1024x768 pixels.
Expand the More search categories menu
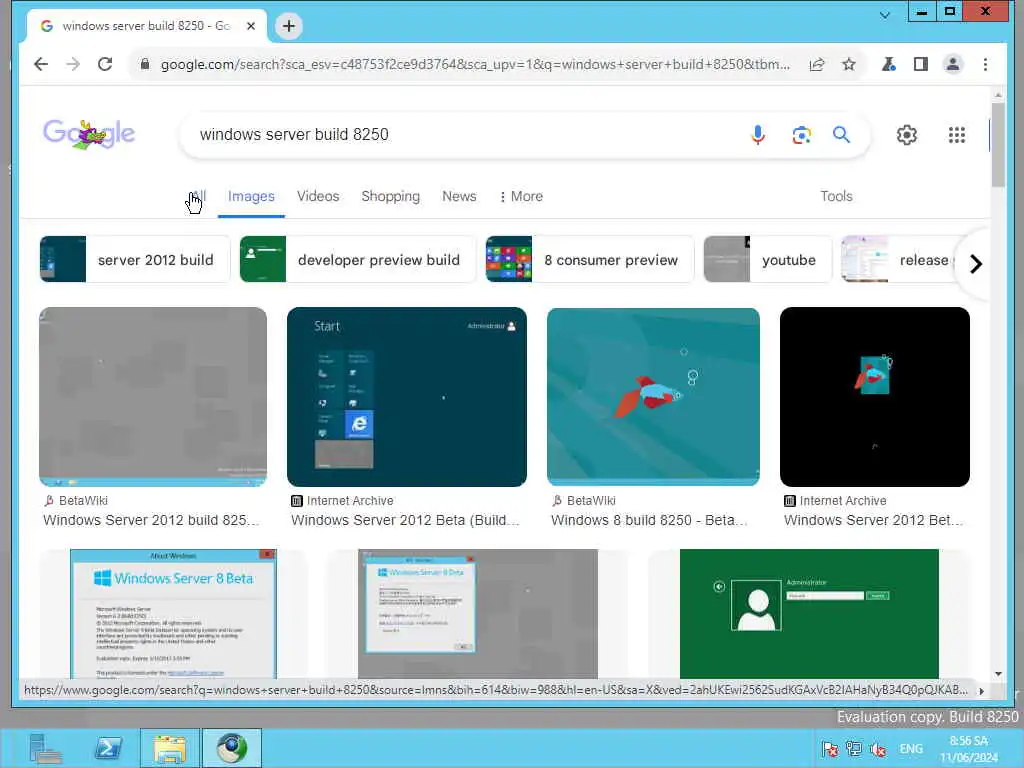(521, 196)
